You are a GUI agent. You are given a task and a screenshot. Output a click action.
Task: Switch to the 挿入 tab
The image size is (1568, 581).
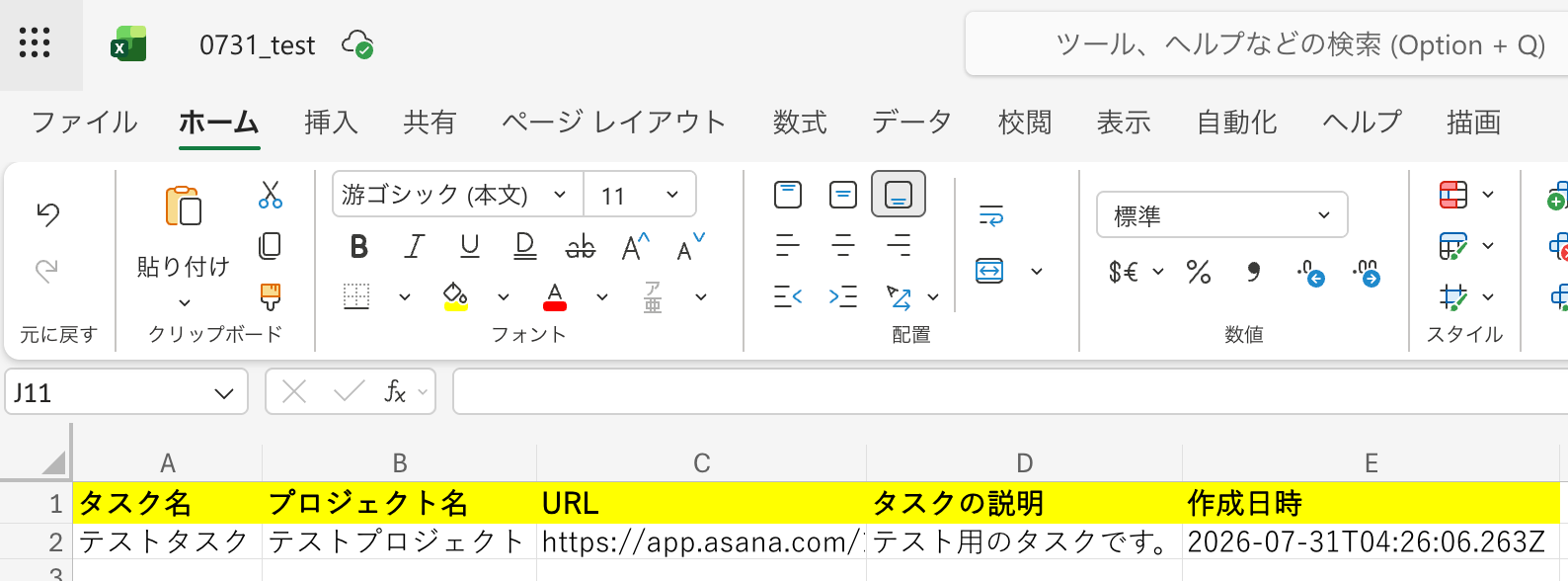click(x=331, y=122)
